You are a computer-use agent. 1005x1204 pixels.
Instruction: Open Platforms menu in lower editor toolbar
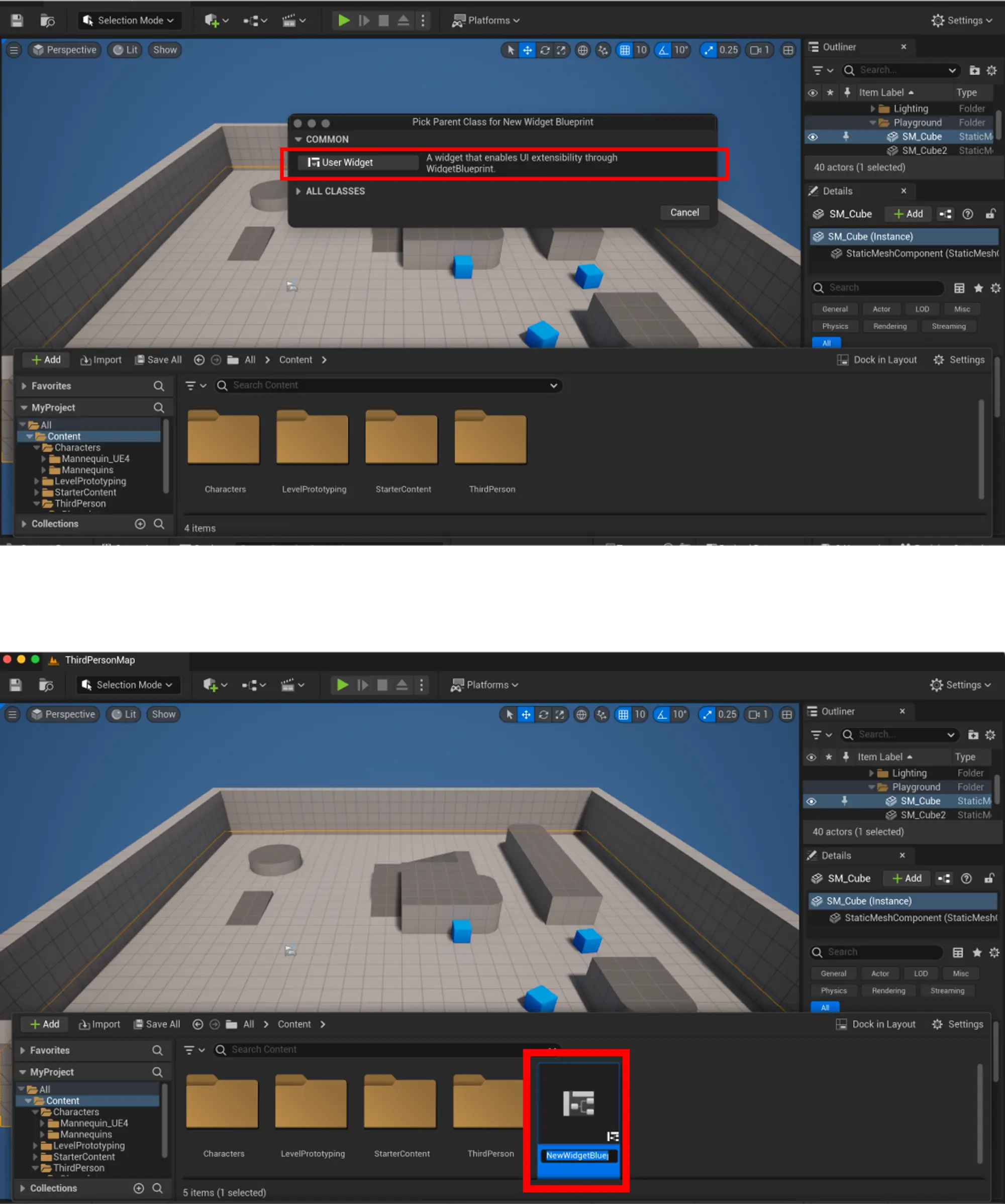coord(485,685)
